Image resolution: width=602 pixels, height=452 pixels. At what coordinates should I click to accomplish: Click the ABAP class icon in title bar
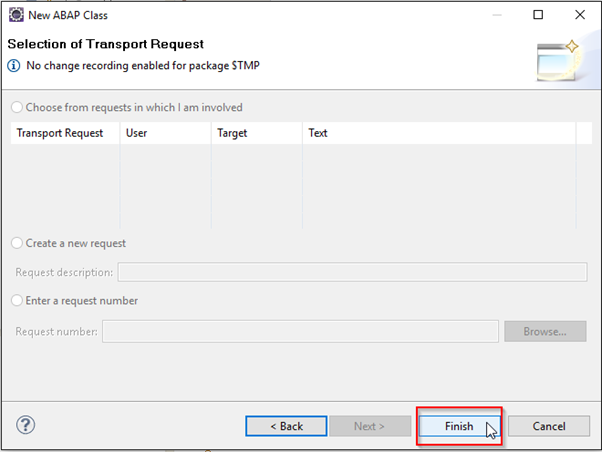click(16, 15)
